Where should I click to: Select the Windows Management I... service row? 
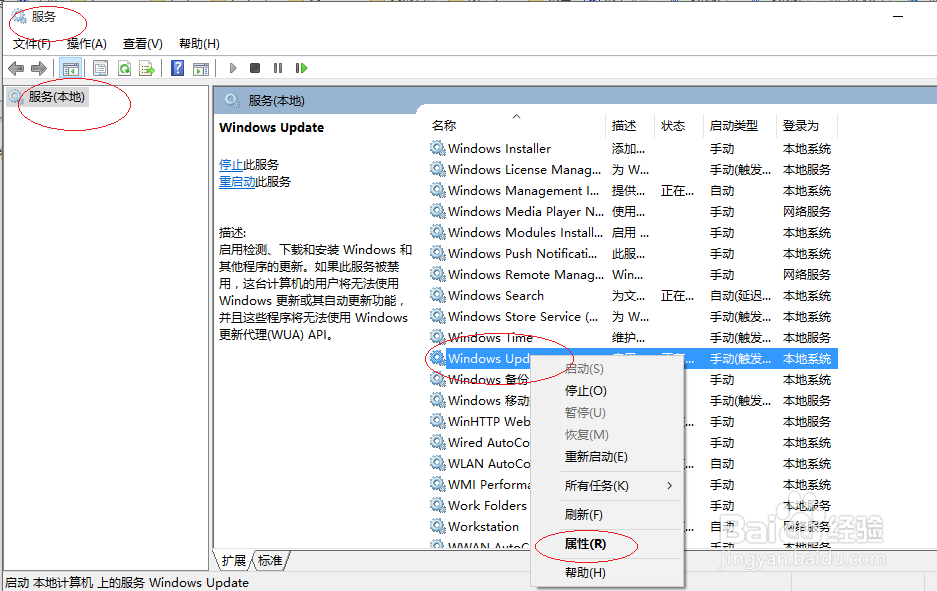pos(633,191)
